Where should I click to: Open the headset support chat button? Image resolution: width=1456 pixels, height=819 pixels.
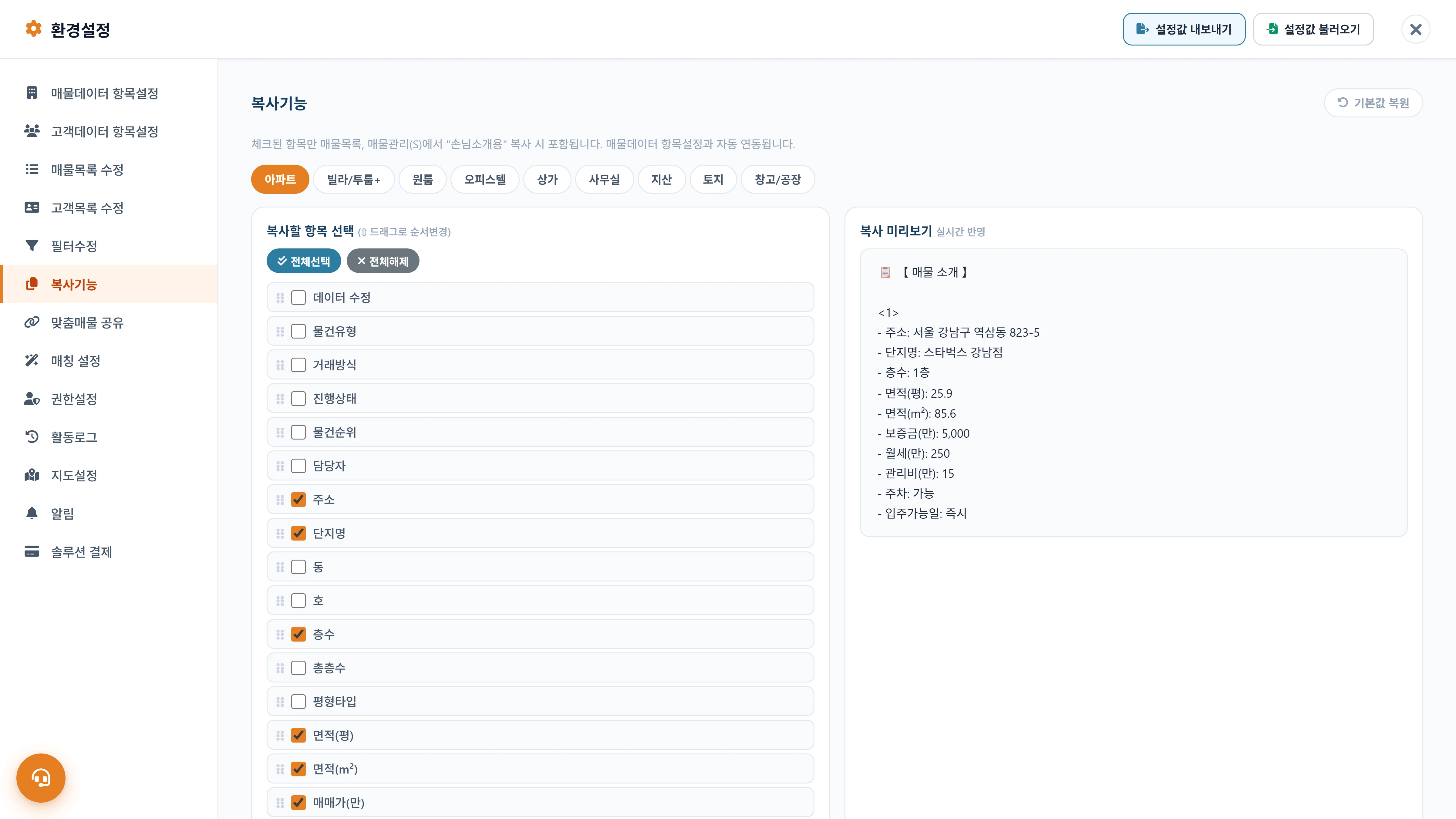(41, 778)
